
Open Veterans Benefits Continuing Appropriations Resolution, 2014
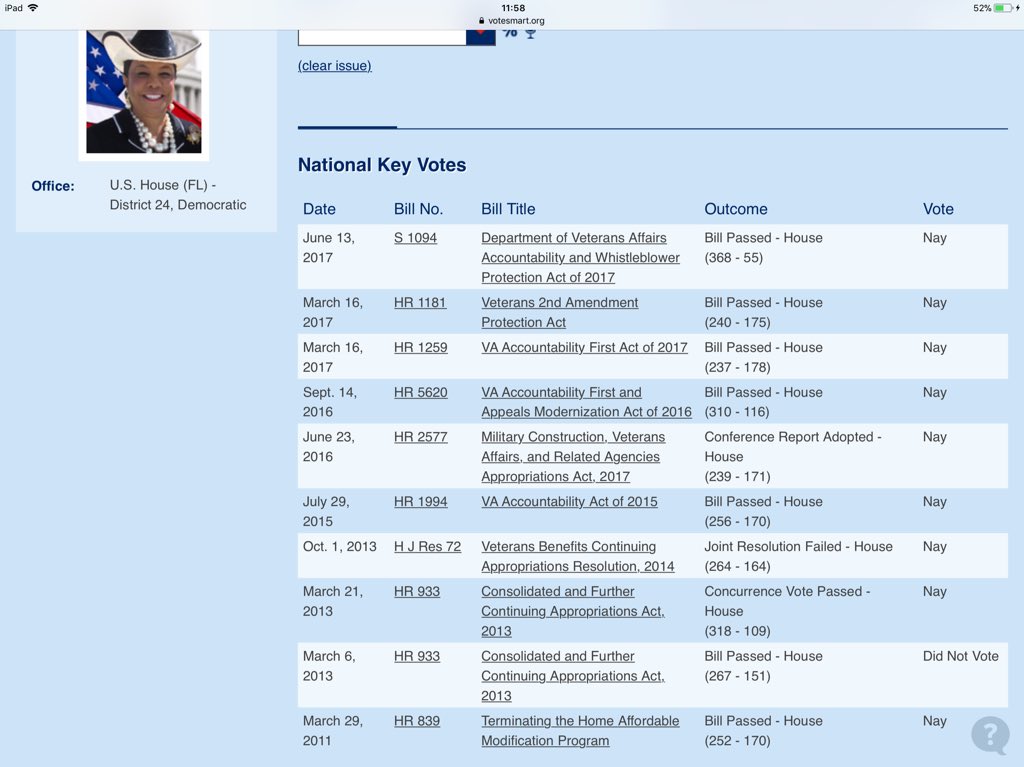coord(578,557)
